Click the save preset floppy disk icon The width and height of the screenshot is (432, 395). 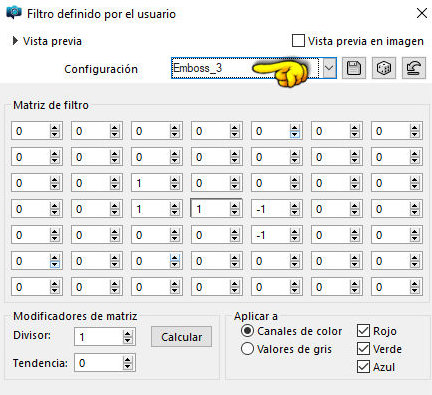(x=354, y=68)
